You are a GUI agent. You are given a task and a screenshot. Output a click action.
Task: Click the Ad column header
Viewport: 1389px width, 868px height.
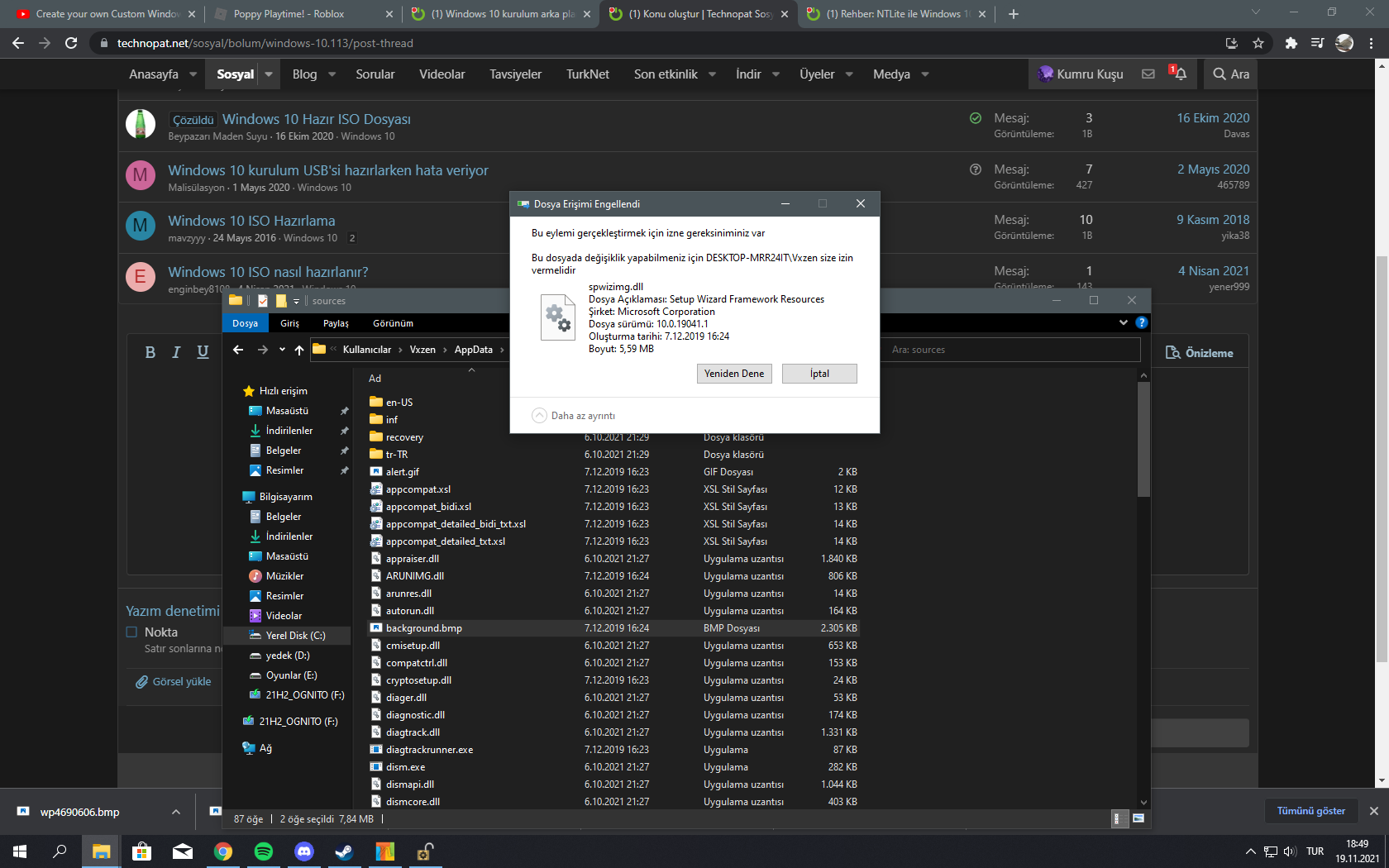pos(375,379)
